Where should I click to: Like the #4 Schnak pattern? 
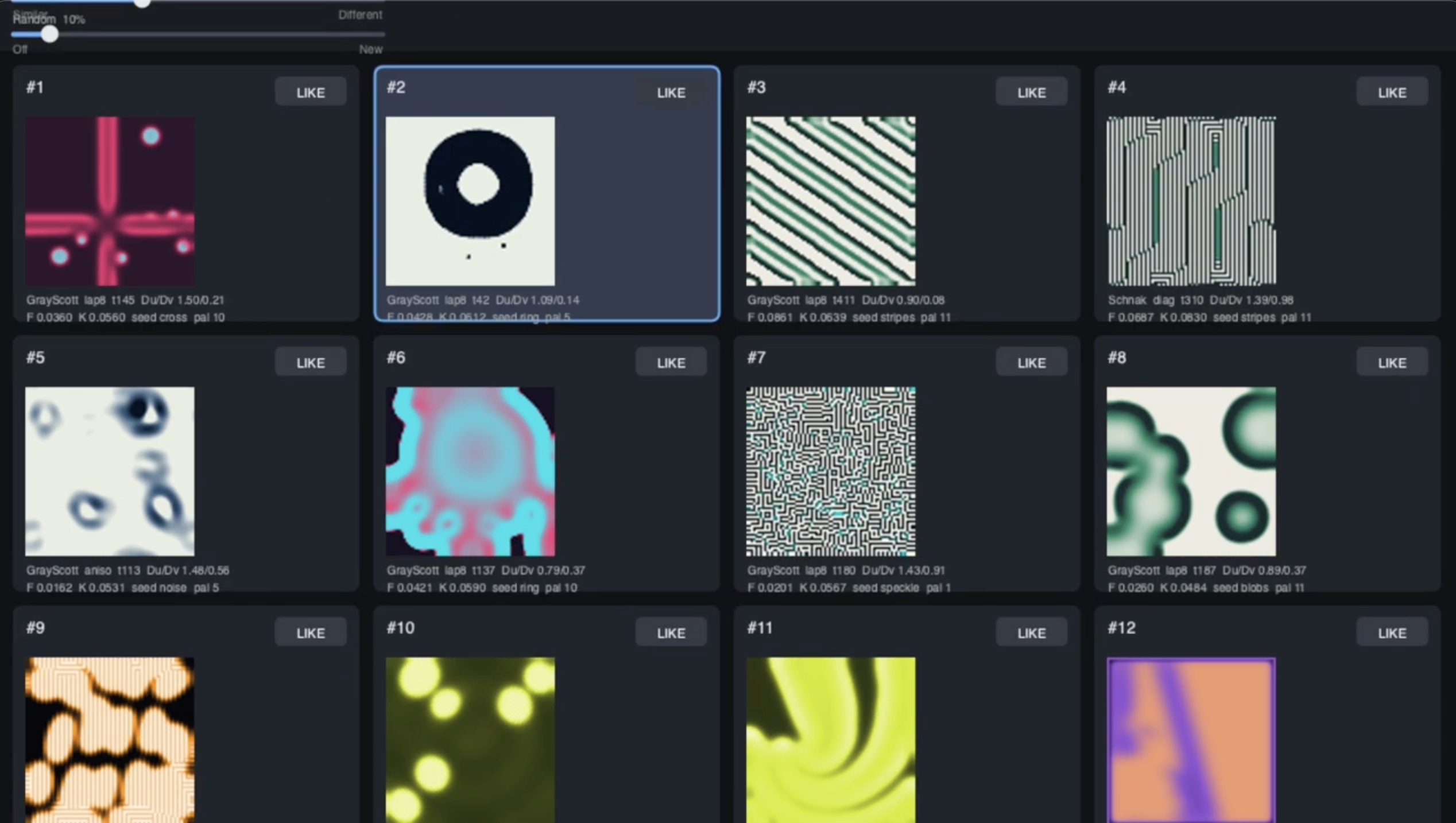coord(1392,92)
